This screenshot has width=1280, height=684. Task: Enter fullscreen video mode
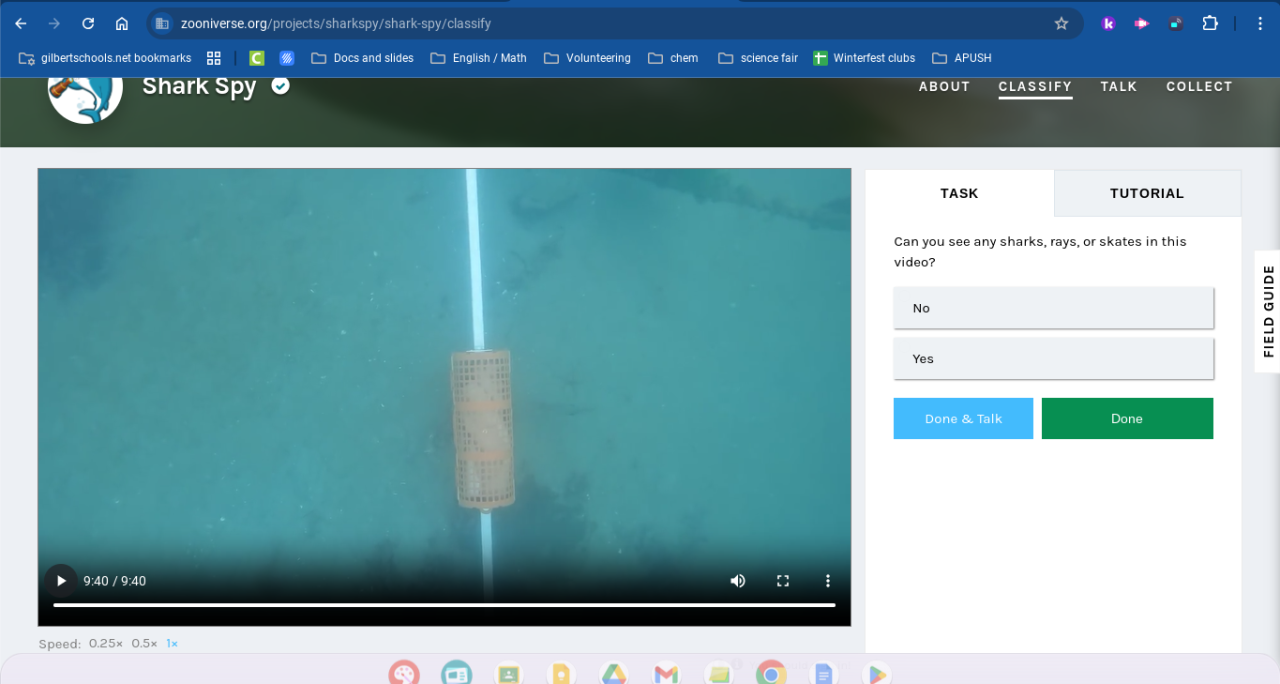[x=783, y=581]
